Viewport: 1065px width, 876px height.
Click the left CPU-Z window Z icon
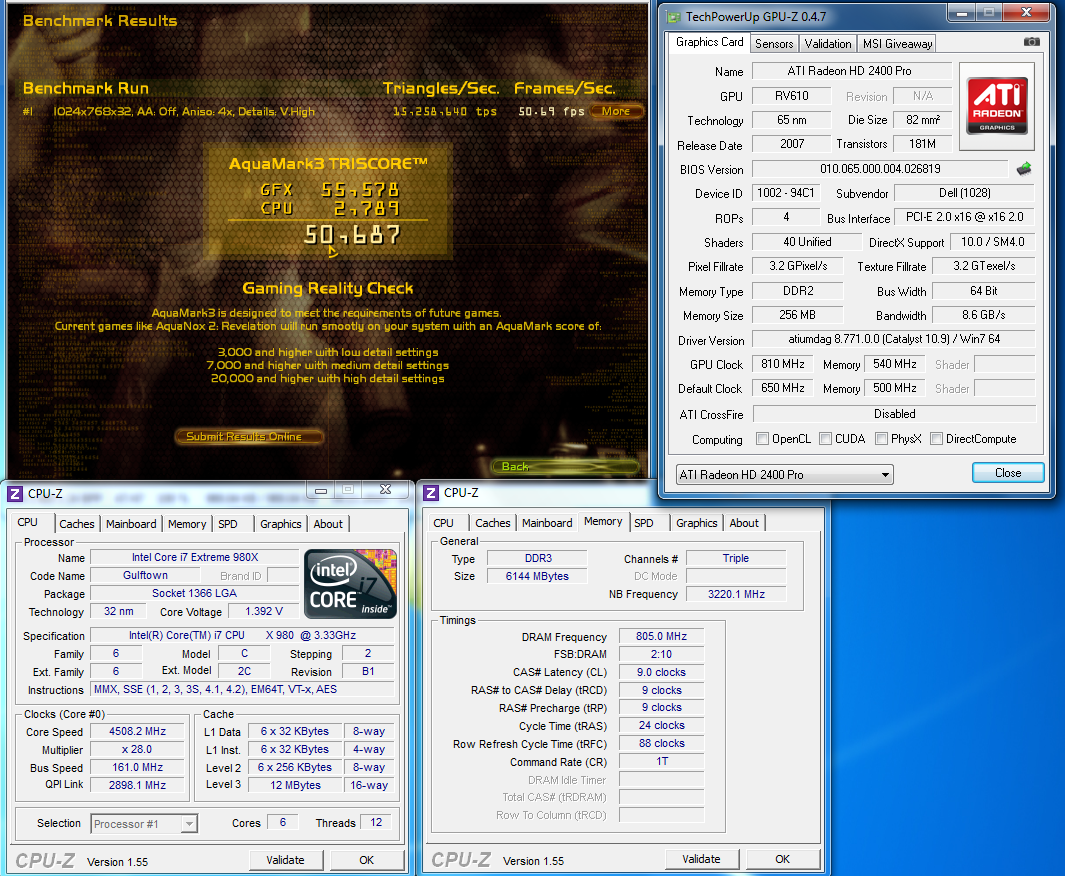pos(15,494)
